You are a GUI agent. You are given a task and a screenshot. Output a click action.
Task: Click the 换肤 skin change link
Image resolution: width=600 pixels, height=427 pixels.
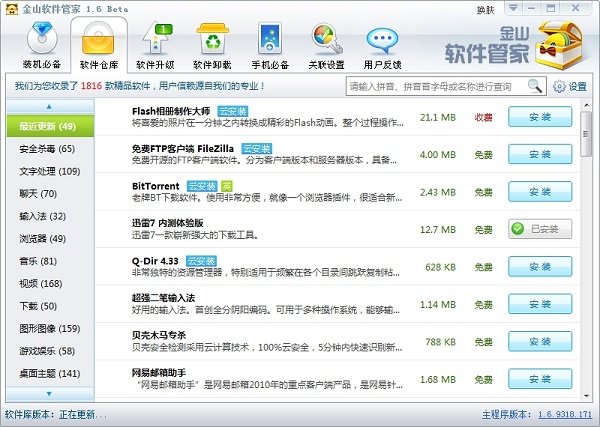512,9
